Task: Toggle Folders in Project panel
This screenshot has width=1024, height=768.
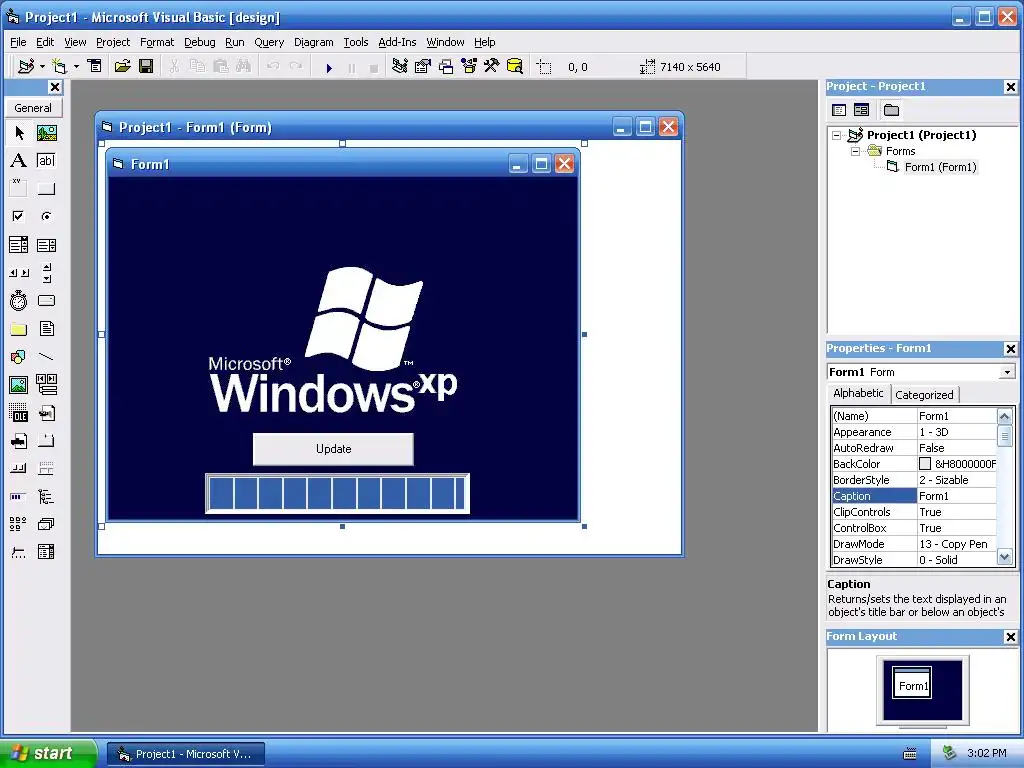Action: tap(891, 110)
